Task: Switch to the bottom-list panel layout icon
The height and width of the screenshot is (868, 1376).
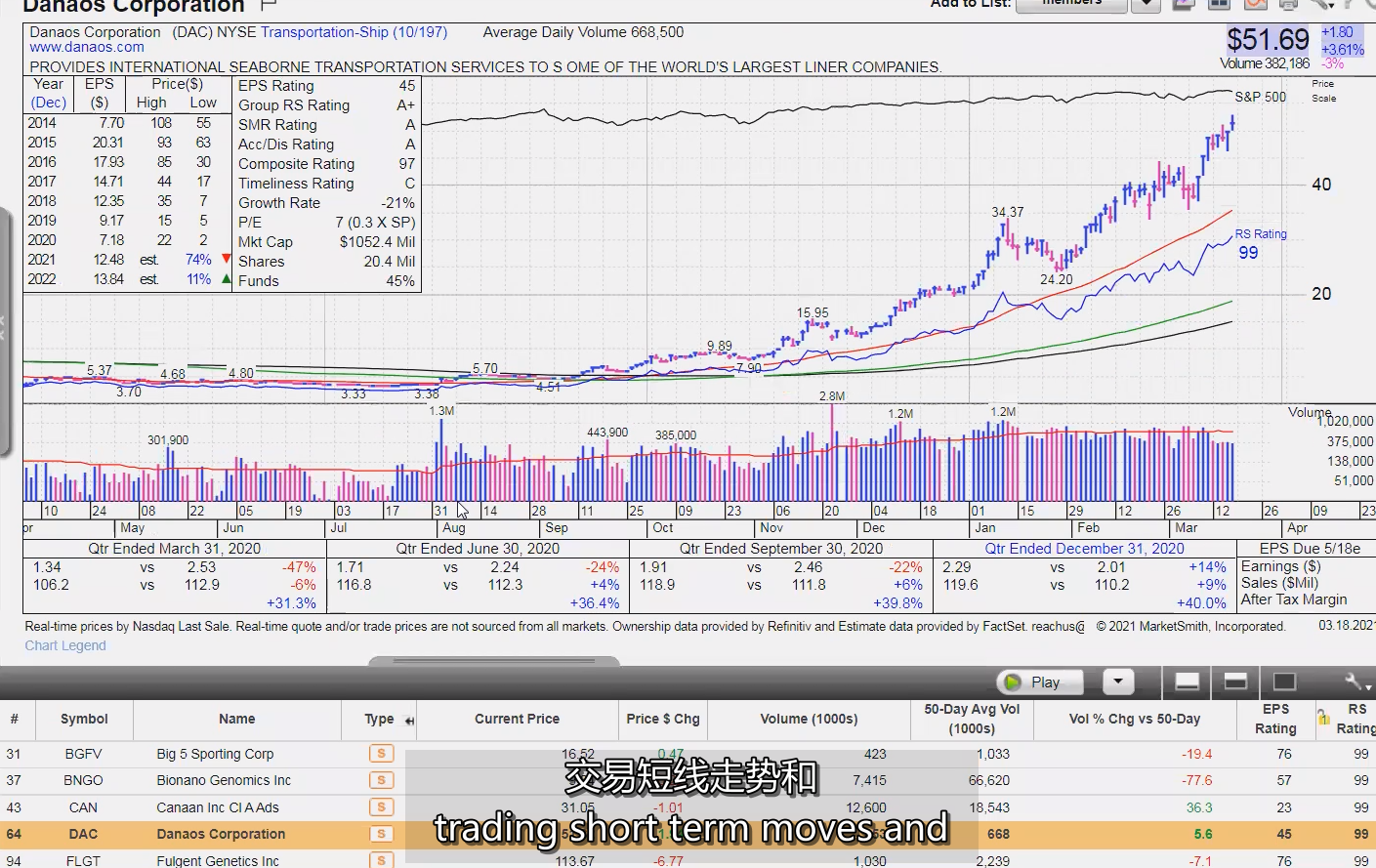Action: point(1187,682)
